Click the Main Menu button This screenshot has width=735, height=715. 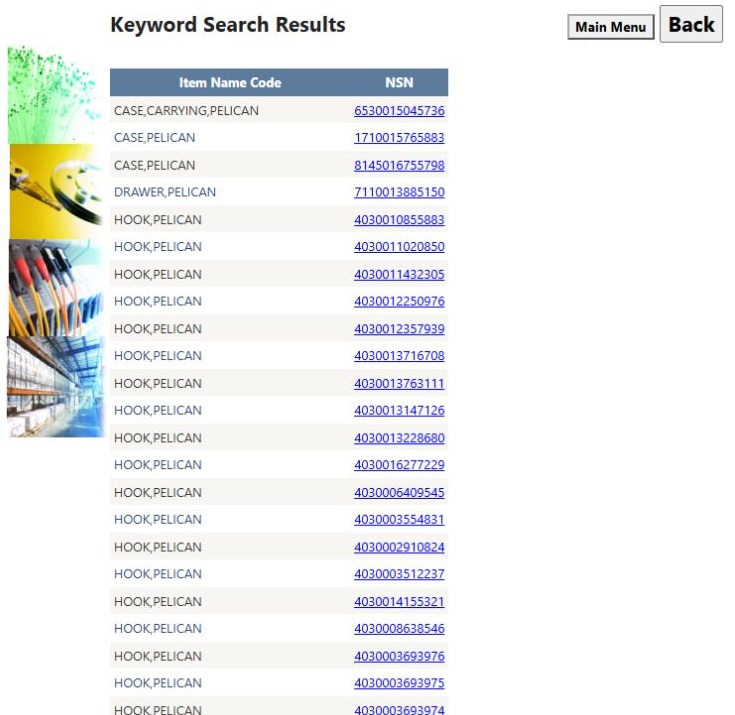point(610,27)
